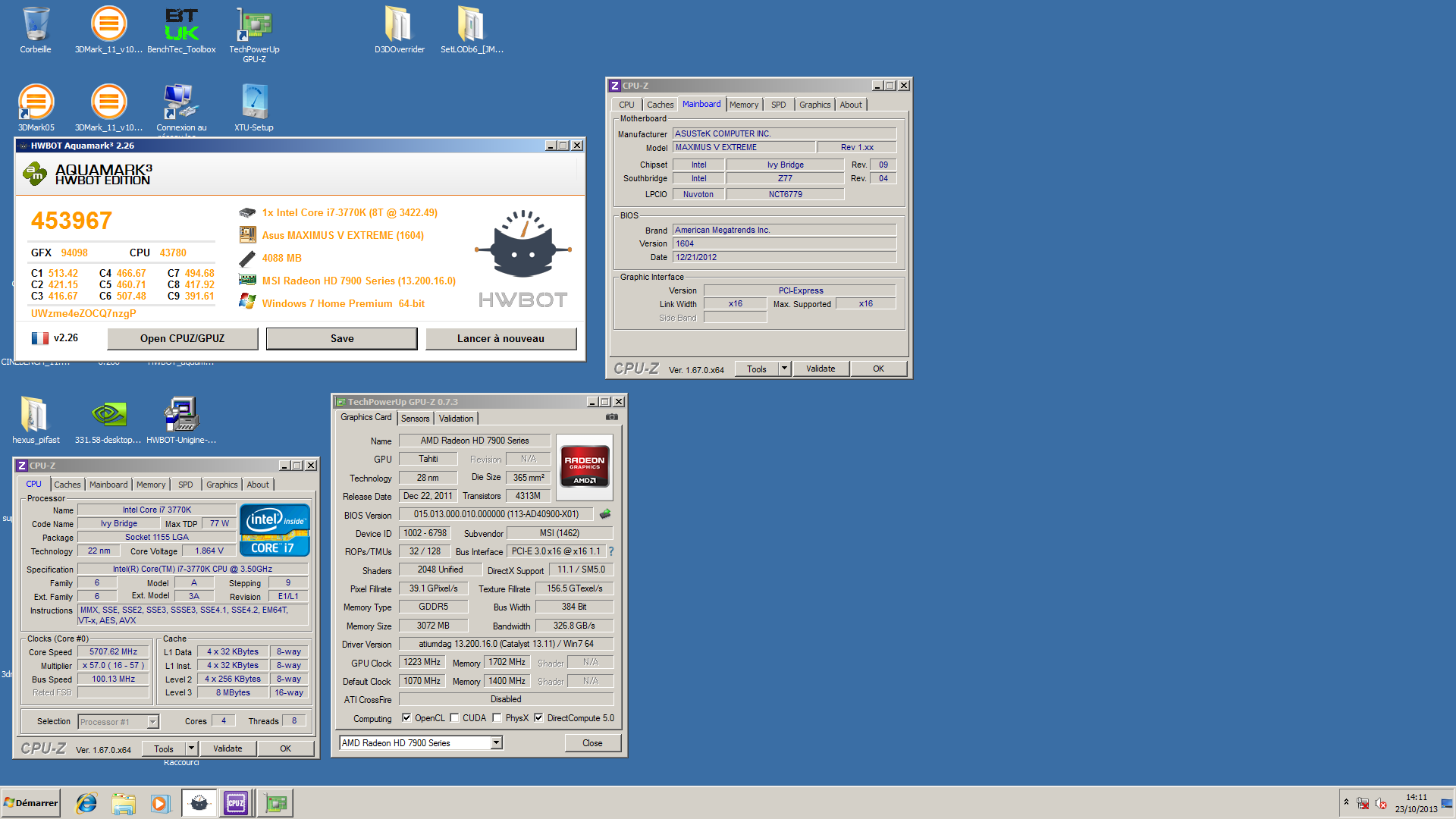Image resolution: width=1456 pixels, height=819 pixels.
Task: Click Close button in GPU-Z
Action: [x=592, y=743]
